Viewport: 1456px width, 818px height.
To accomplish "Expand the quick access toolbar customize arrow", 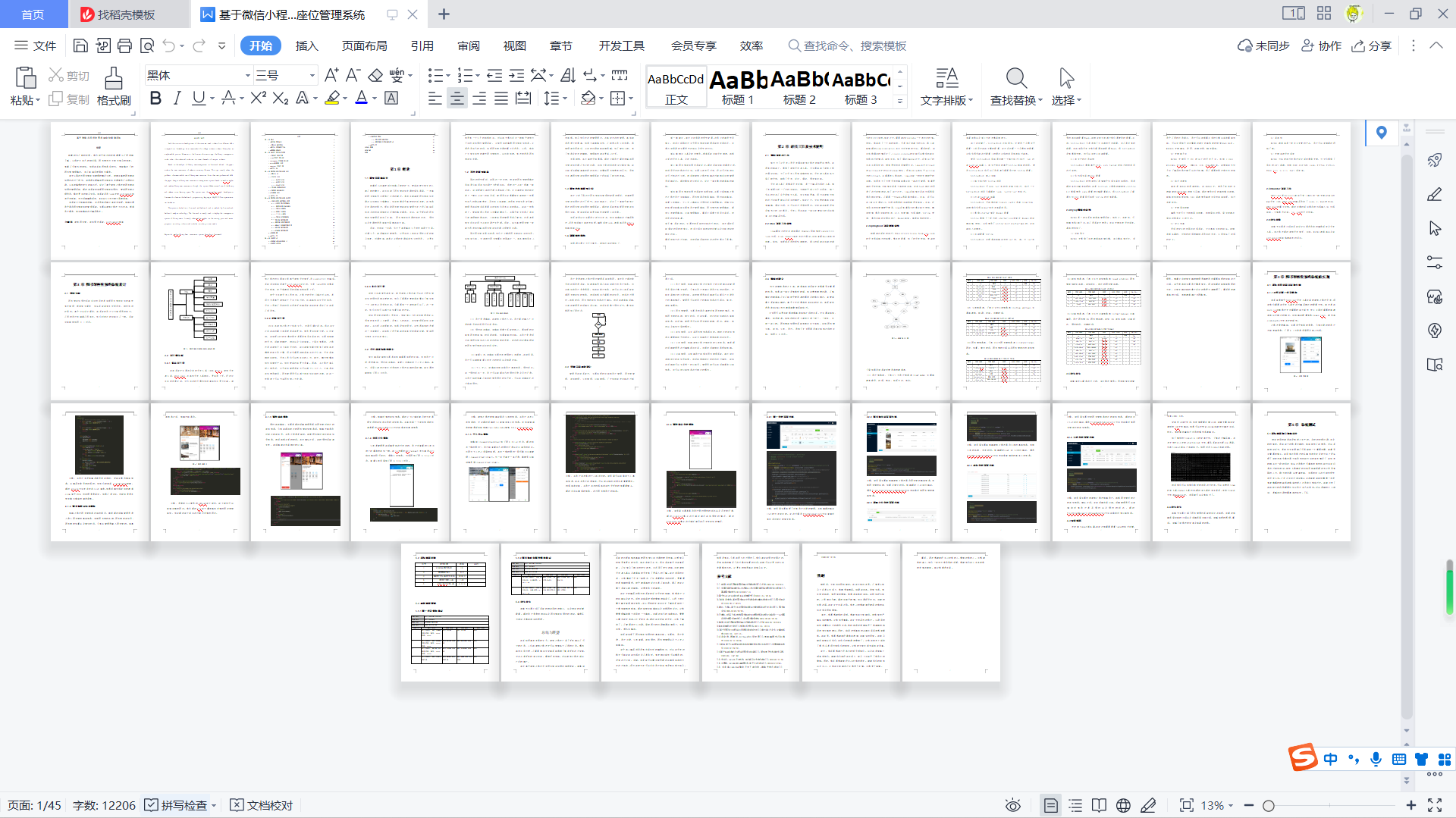I will (x=221, y=45).
